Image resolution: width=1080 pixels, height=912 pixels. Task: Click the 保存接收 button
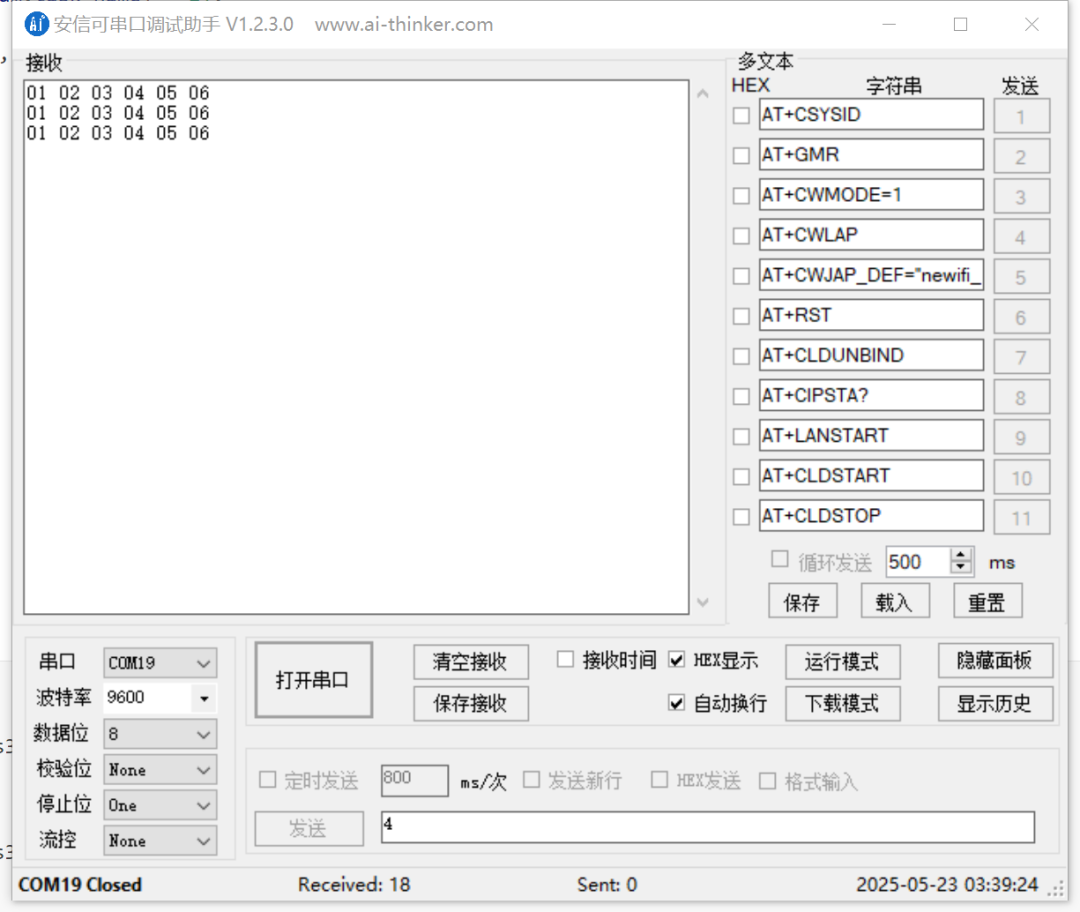tap(470, 703)
